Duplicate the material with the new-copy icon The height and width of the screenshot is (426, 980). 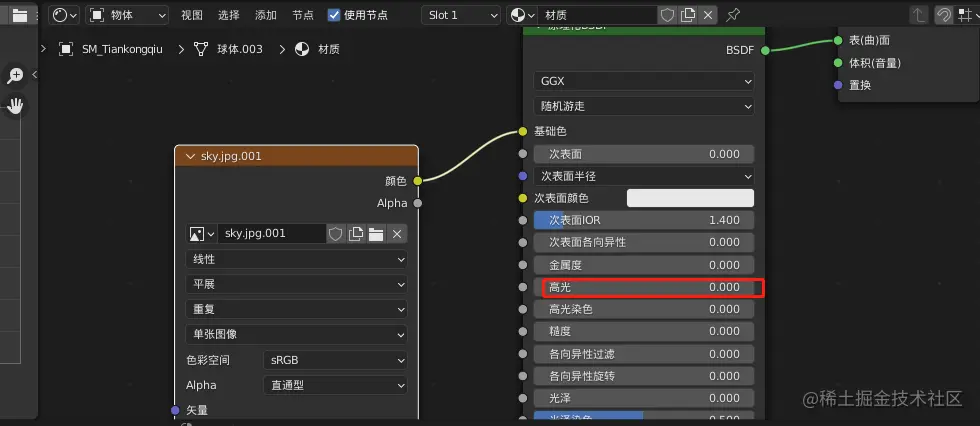[688, 15]
